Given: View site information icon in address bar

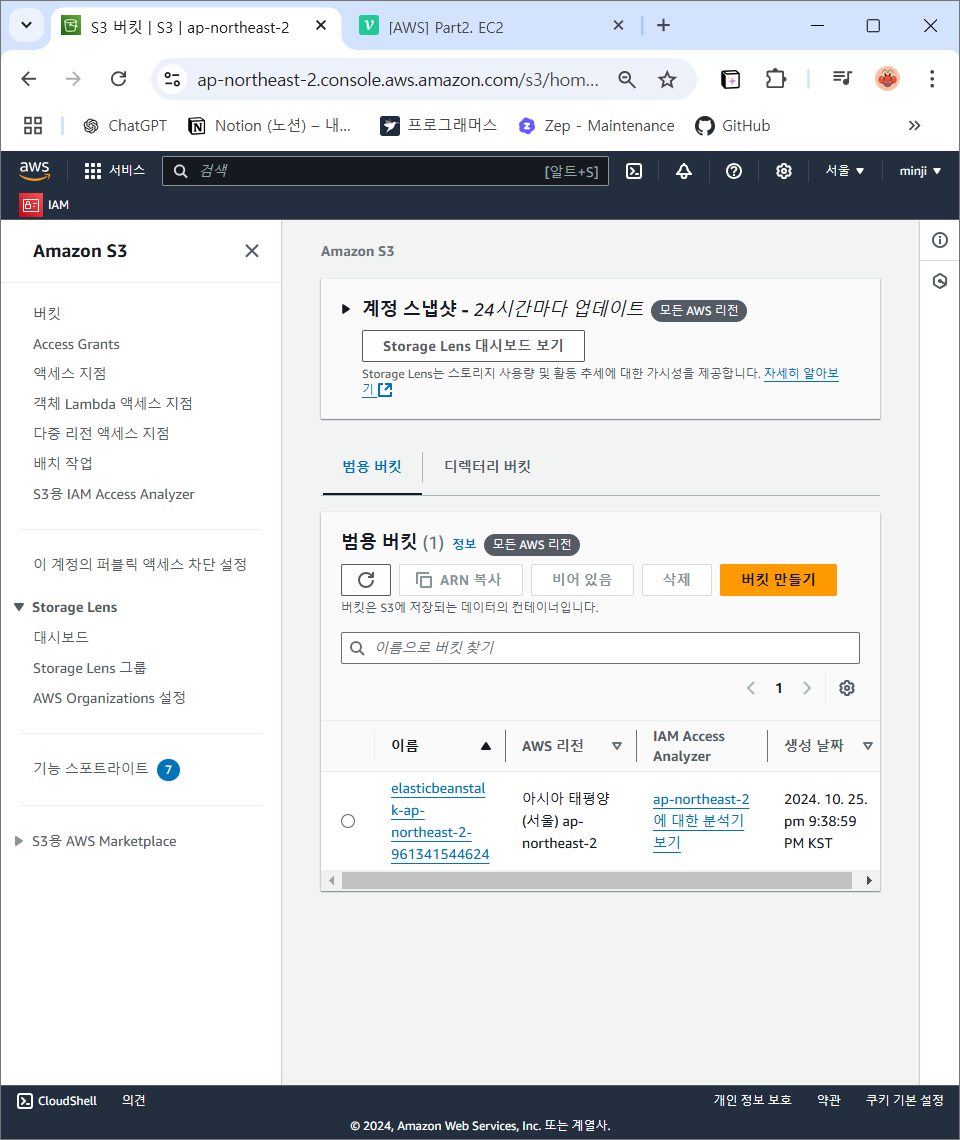Looking at the screenshot, I should point(172,79).
